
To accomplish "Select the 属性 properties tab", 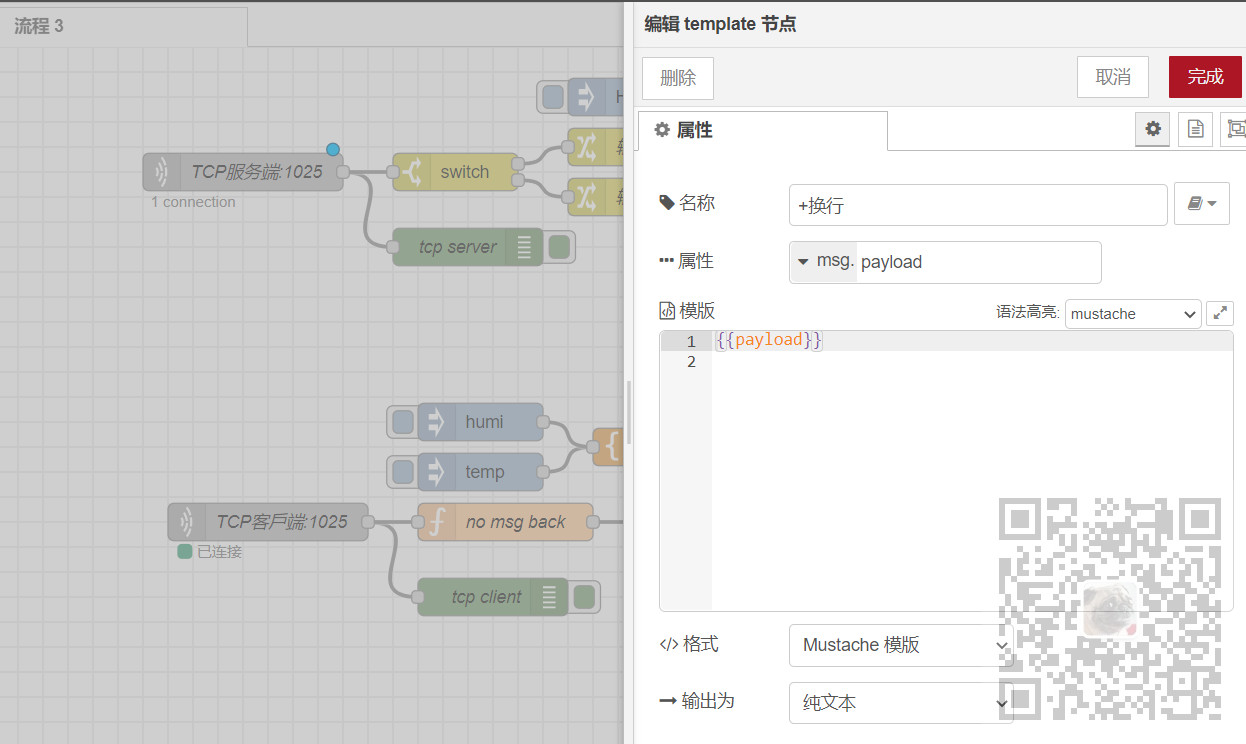I will point(762,131).
